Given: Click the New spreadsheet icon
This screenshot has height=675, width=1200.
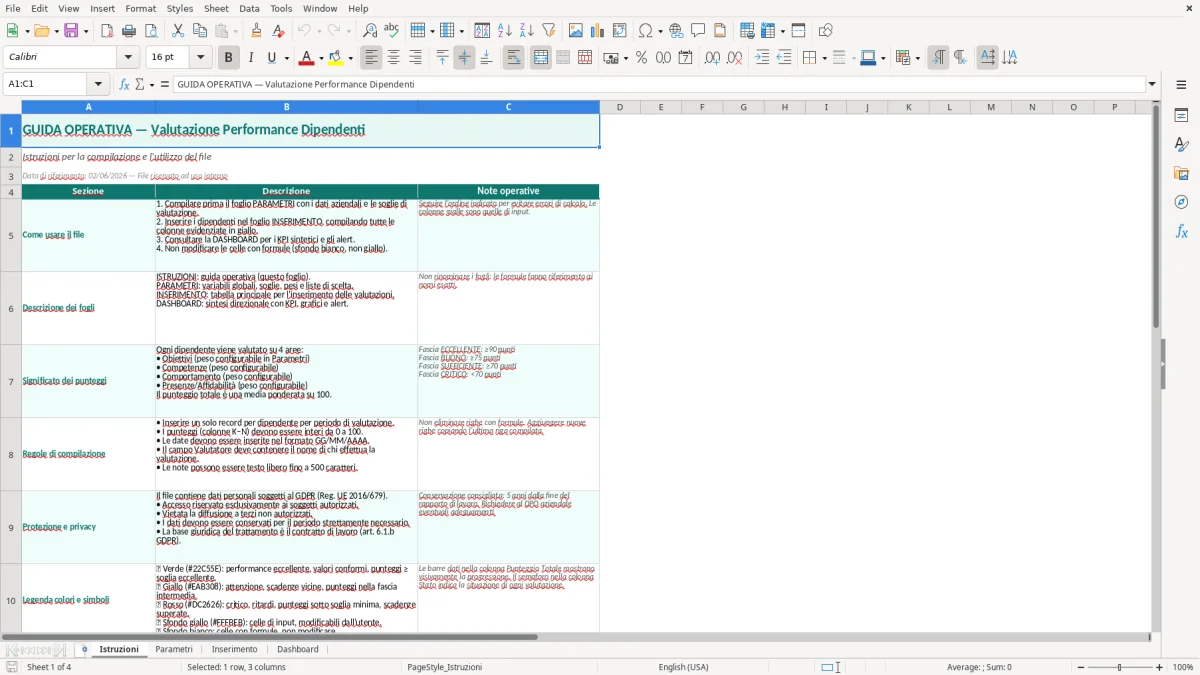Looking at the screenshot, I should pos(13,31).
